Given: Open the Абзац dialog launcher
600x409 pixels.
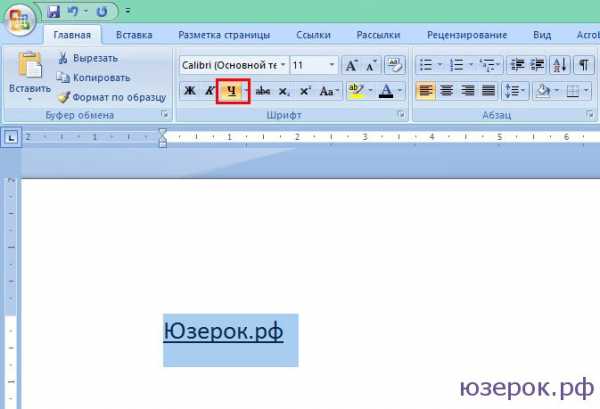Looking at the screenshot, I should point(590,114).
